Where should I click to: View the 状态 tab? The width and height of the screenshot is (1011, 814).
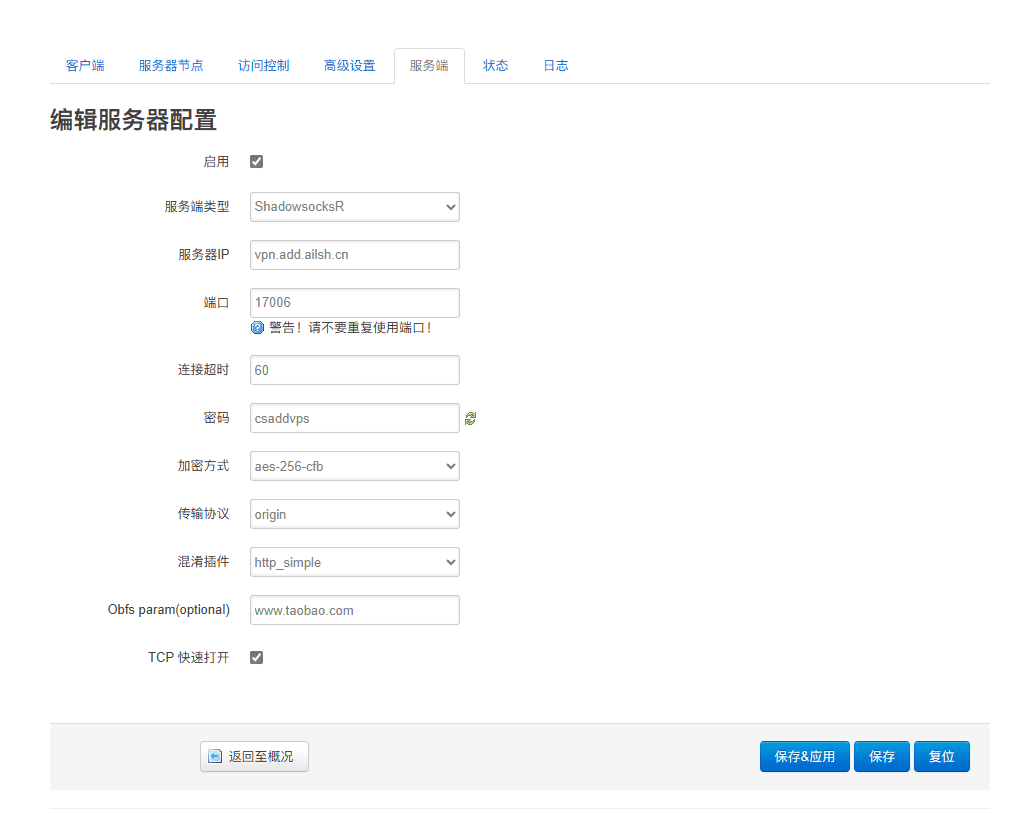pyautogui.click(x=495, y=66)
